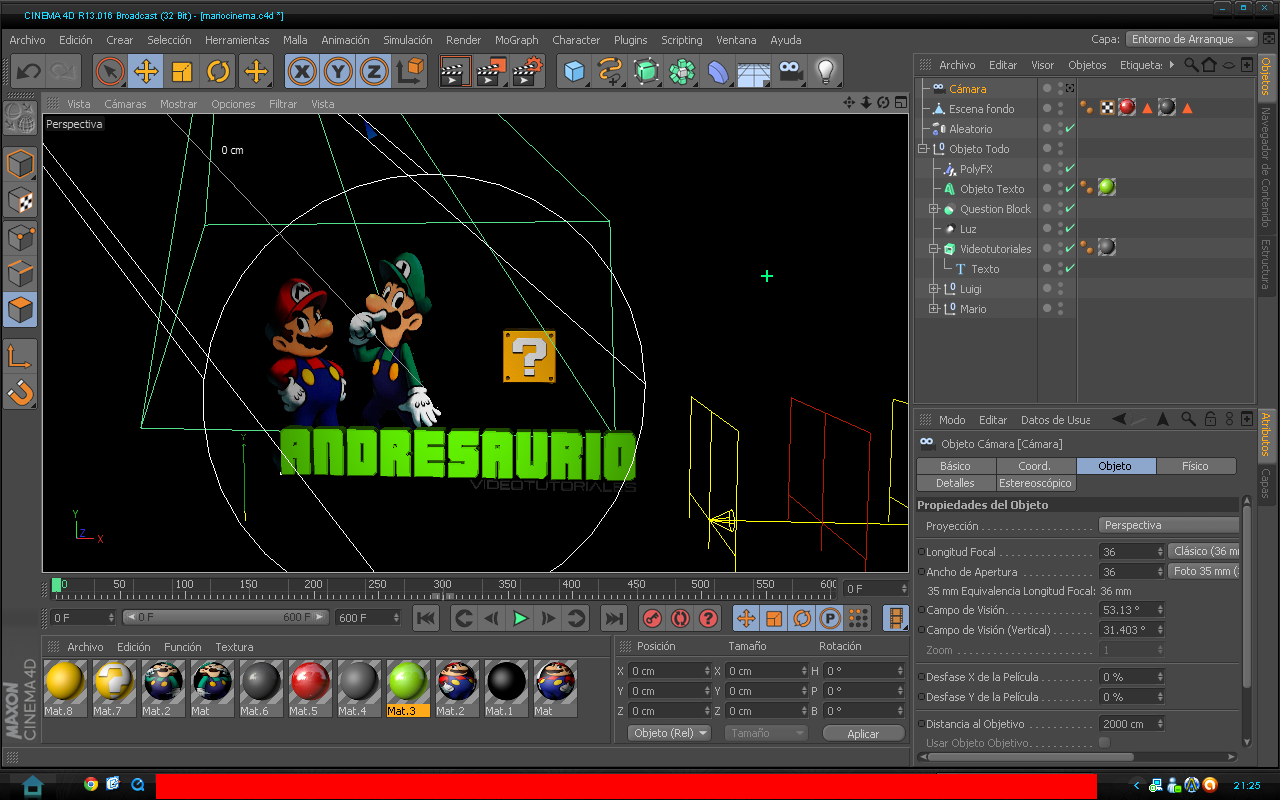Click the Record Active Objects button

click(x=652, y=618)
